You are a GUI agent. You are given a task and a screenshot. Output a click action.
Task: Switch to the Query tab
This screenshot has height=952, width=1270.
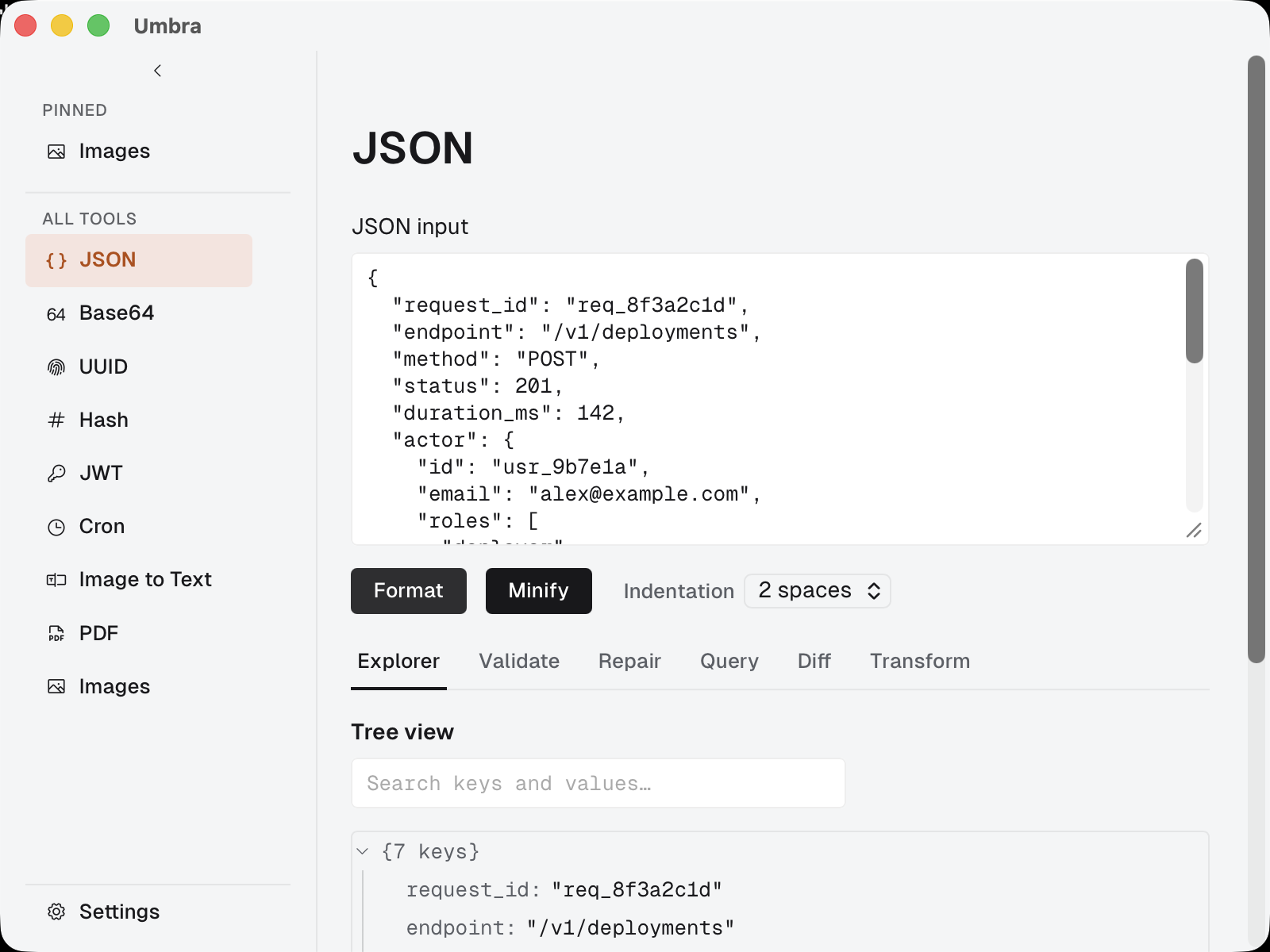coord(729,661)
